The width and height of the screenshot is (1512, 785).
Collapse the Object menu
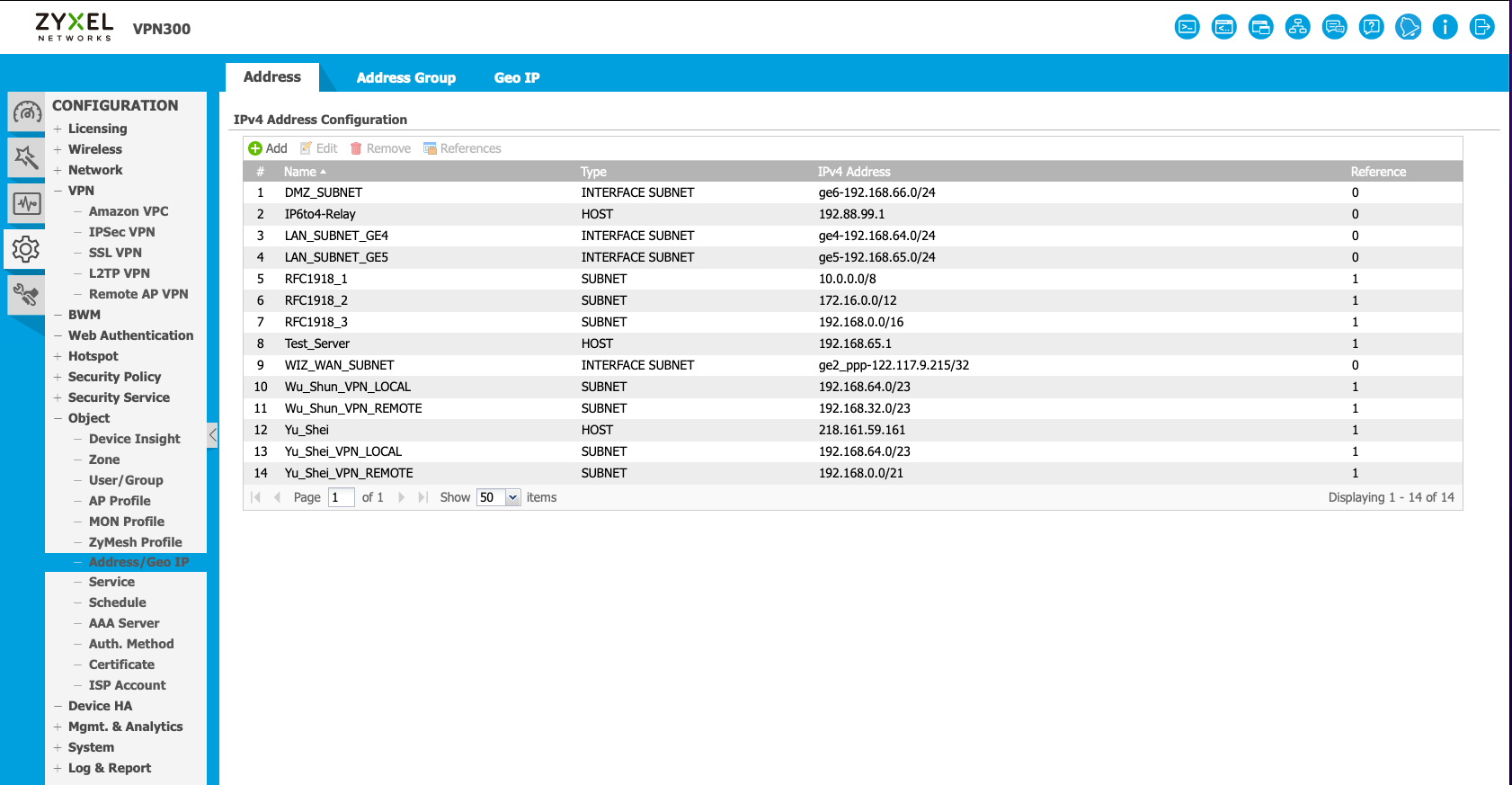tap(58, 418)
